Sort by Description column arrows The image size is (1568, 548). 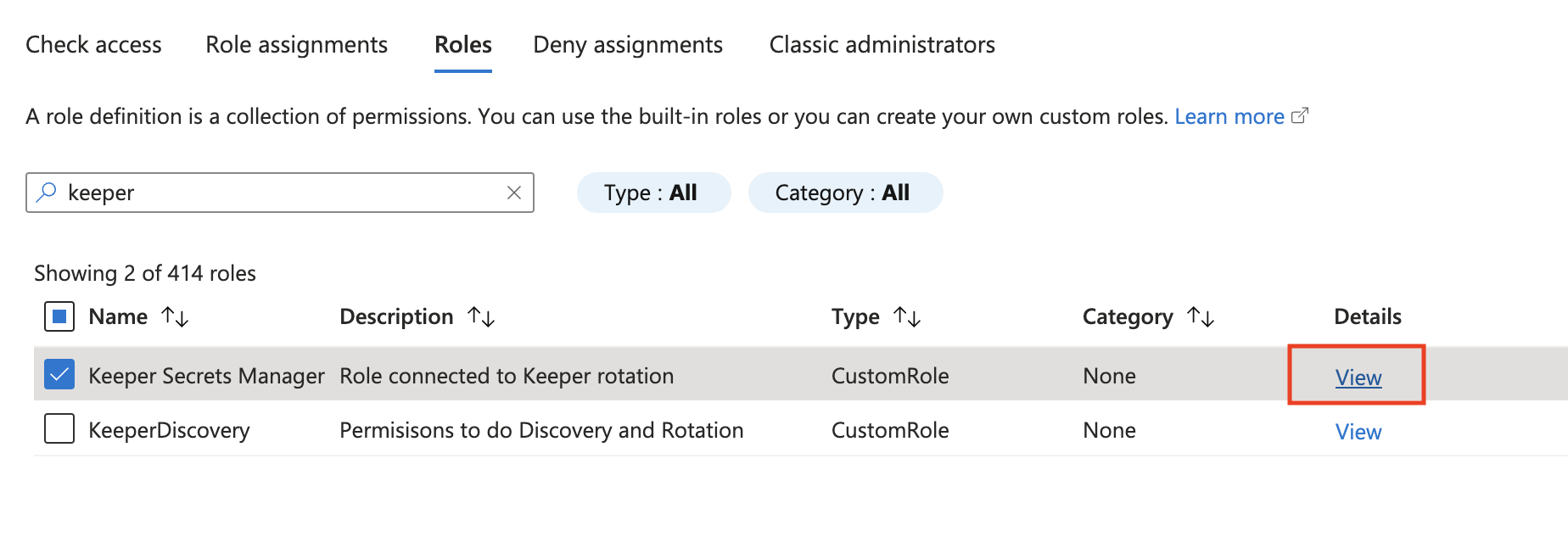point(481,316)
